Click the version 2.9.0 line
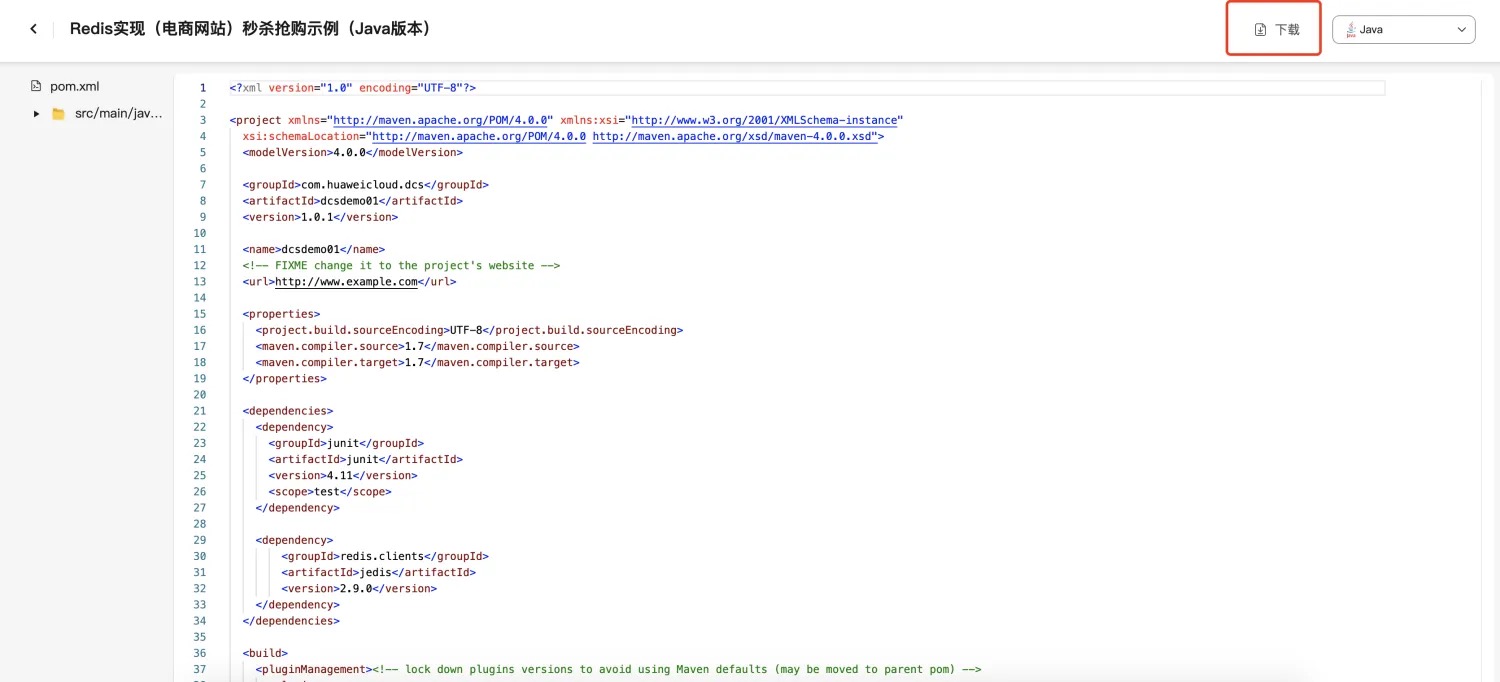1500x682 pixels. tap(359, 588)
